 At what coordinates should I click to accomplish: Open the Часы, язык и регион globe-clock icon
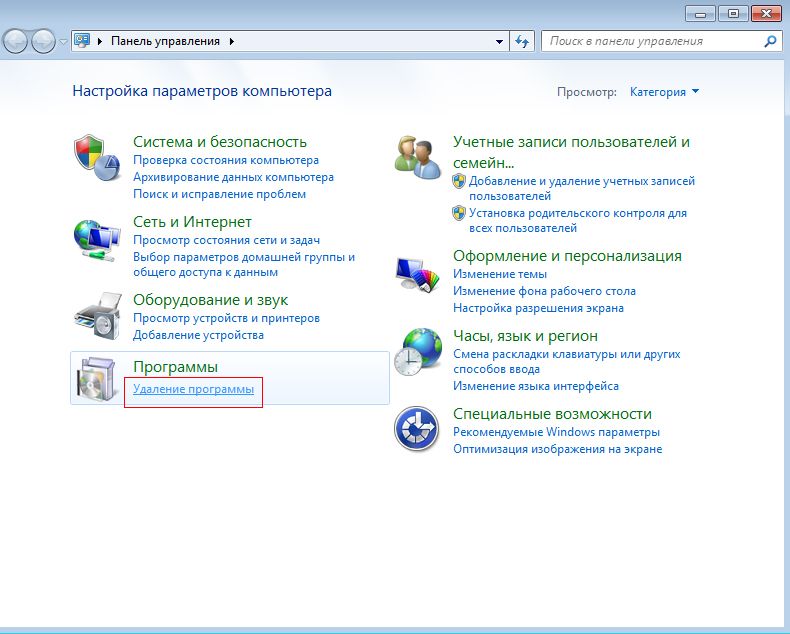coord(418,352)
